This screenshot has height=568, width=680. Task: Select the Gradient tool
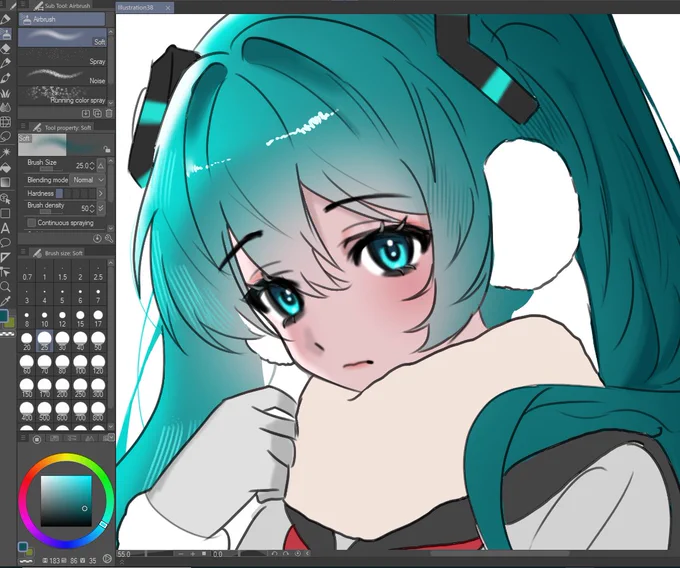5,182
